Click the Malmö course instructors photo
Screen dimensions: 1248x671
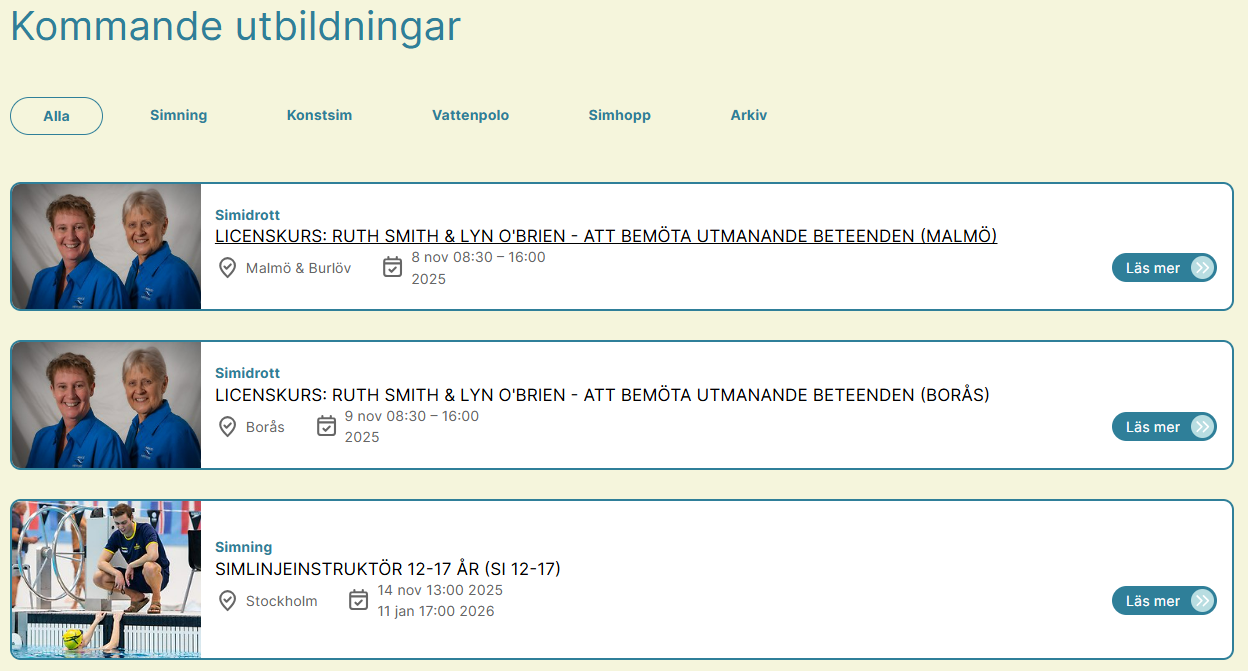(106, 246)
